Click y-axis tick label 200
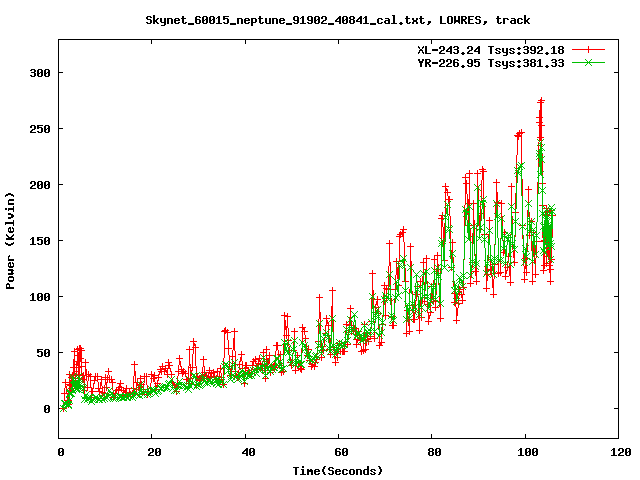Viewport: 640px width, 480px height. [40, 185]
